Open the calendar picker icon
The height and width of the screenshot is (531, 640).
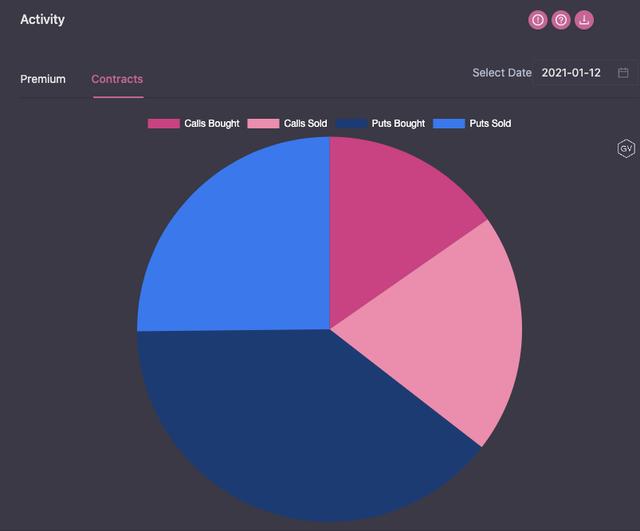[x=623, y=73]
